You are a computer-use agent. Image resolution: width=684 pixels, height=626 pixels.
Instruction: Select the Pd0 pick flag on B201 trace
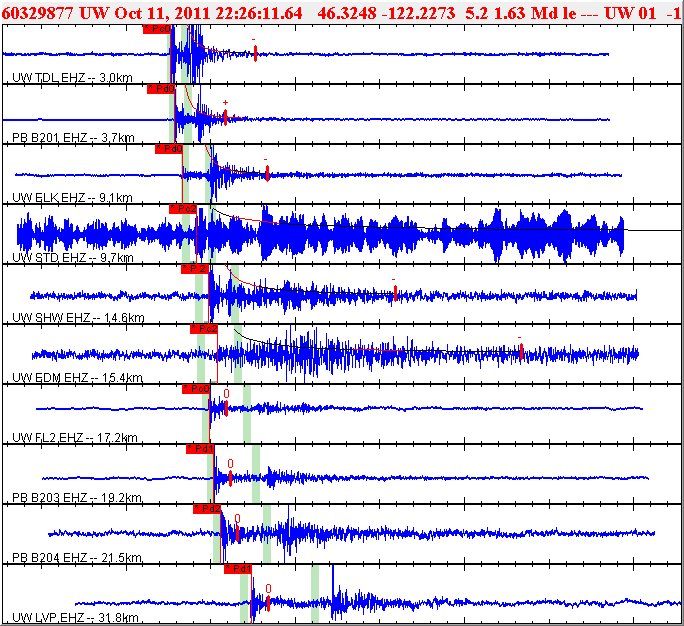(x=161, y=89)
